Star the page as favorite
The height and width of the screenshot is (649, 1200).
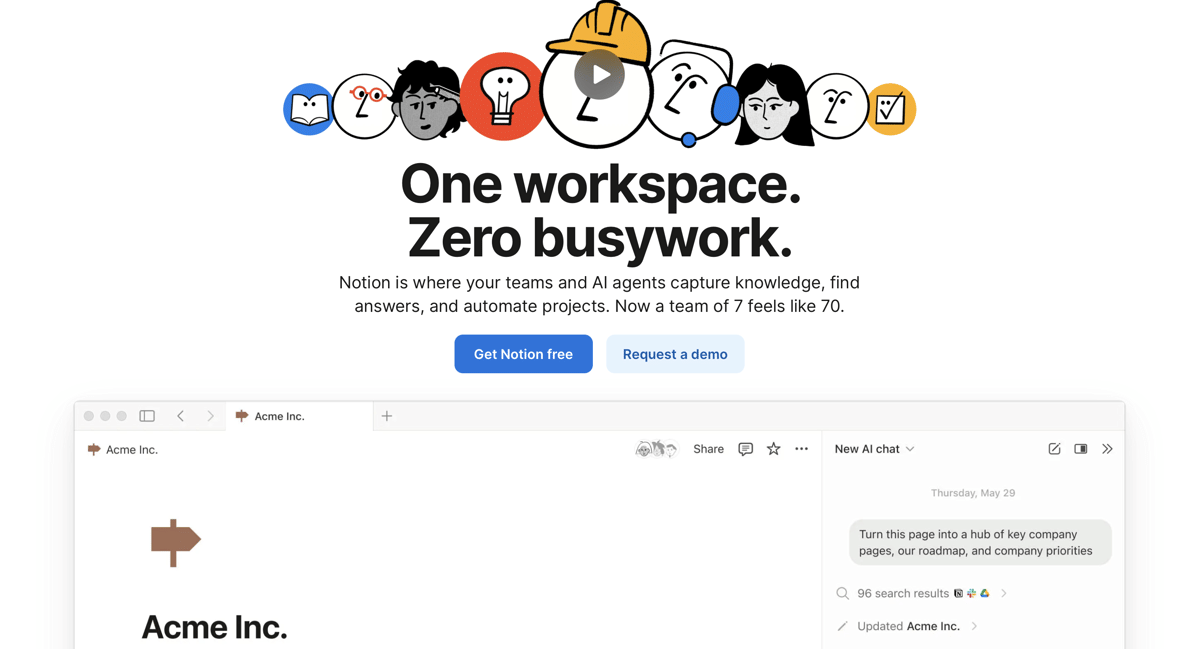pyautogui.click(x=773, y=450)
